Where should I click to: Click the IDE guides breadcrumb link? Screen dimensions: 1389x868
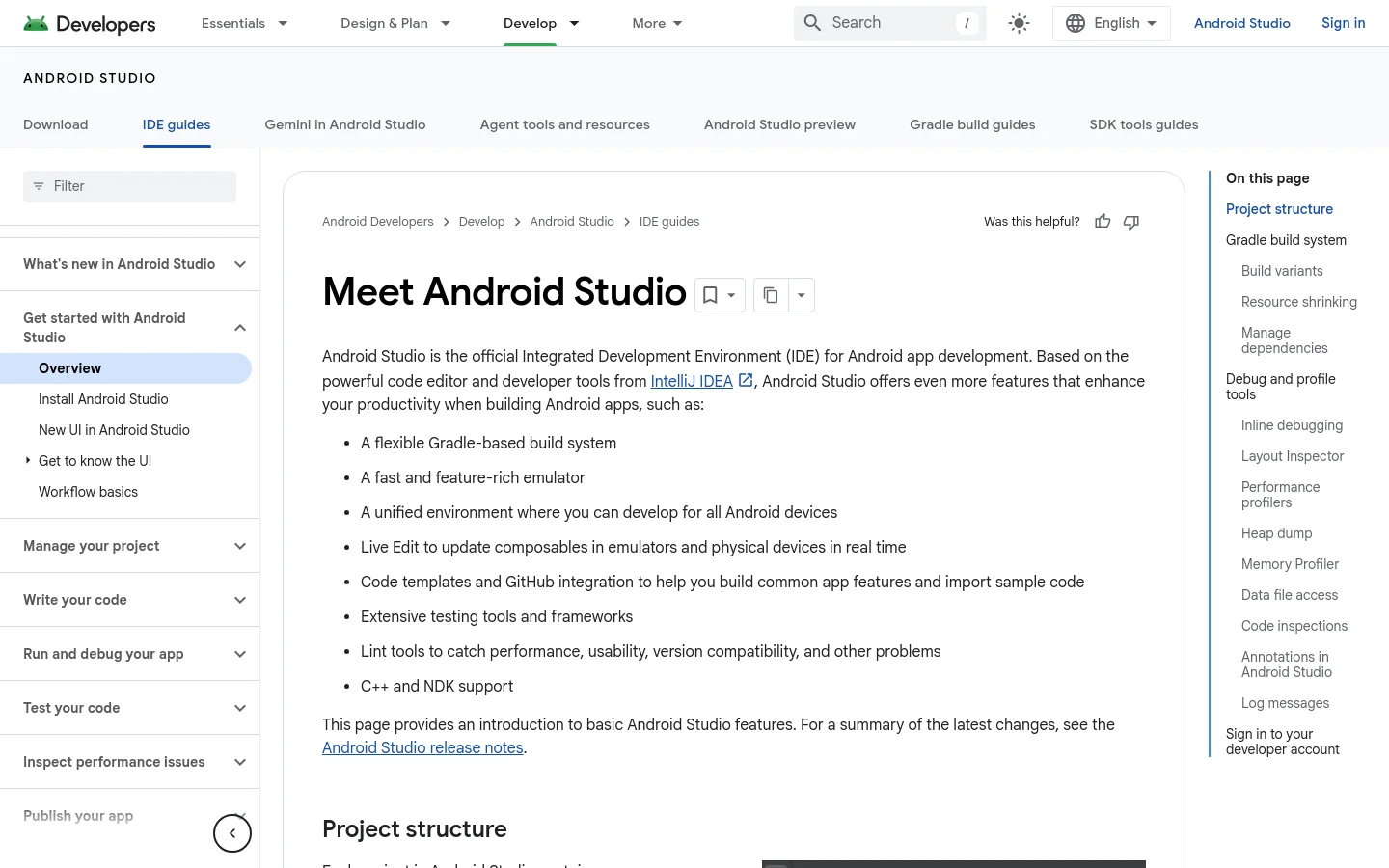coord(669,222)
